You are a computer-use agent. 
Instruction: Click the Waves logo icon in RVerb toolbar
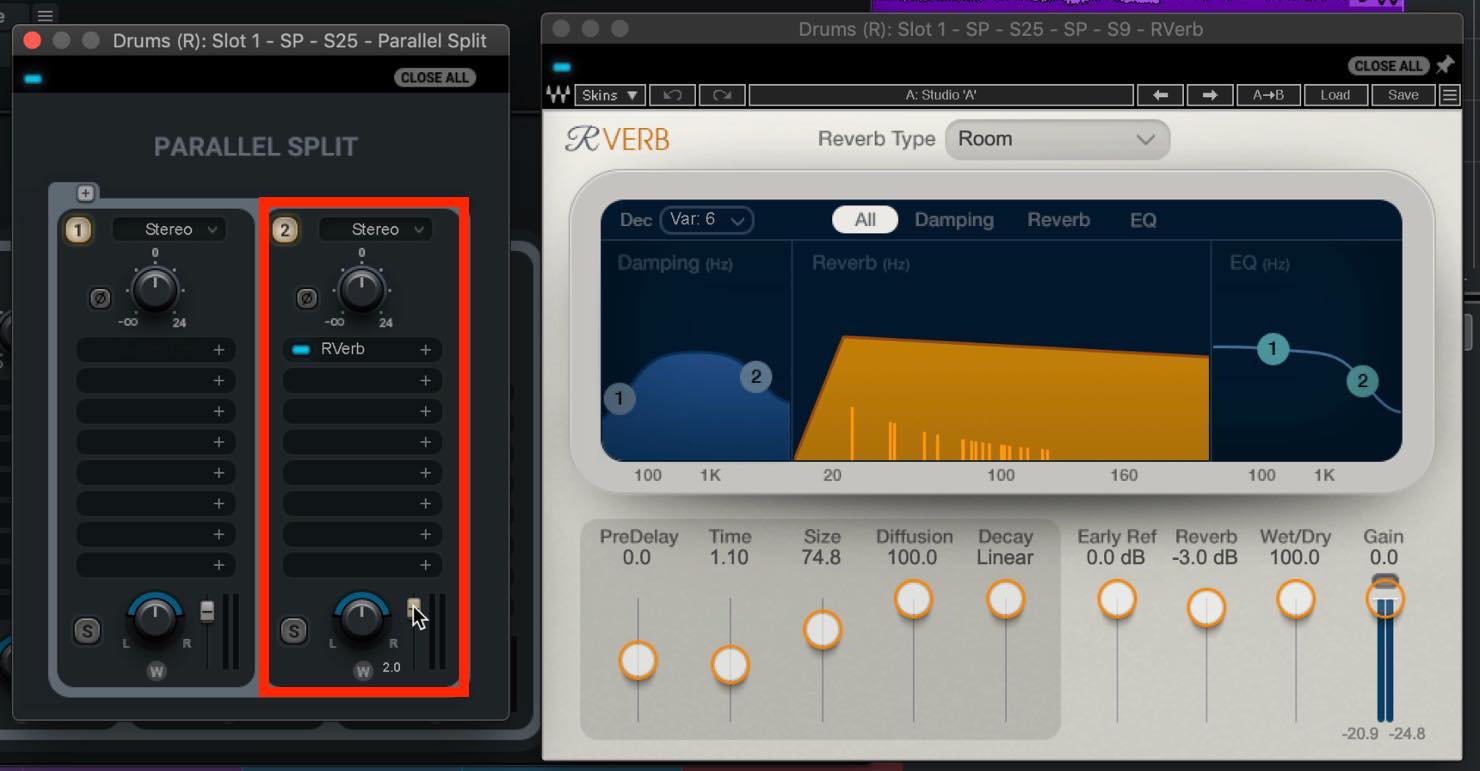point(557,95)
